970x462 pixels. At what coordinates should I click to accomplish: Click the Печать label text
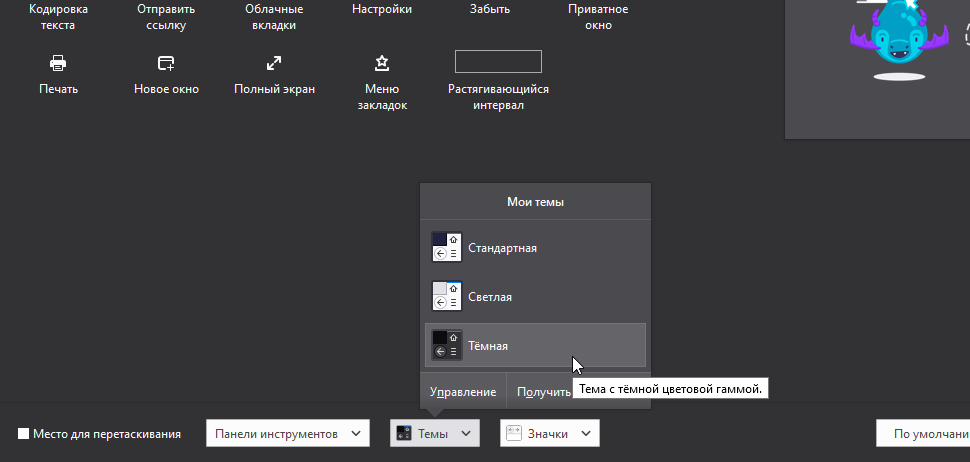pos(58,89)
